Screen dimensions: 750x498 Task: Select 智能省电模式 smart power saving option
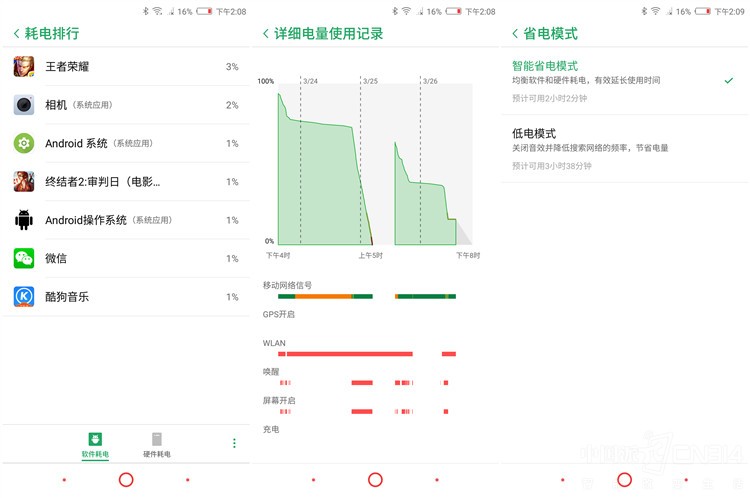pyautogui.click(x=624, y=81)
